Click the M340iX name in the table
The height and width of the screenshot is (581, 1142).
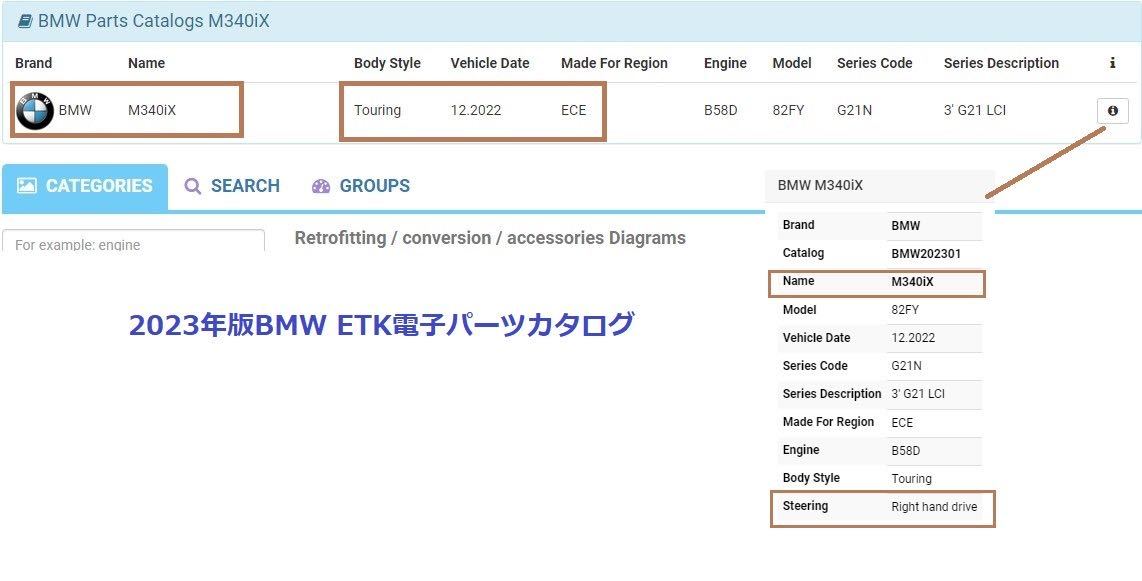153,110
